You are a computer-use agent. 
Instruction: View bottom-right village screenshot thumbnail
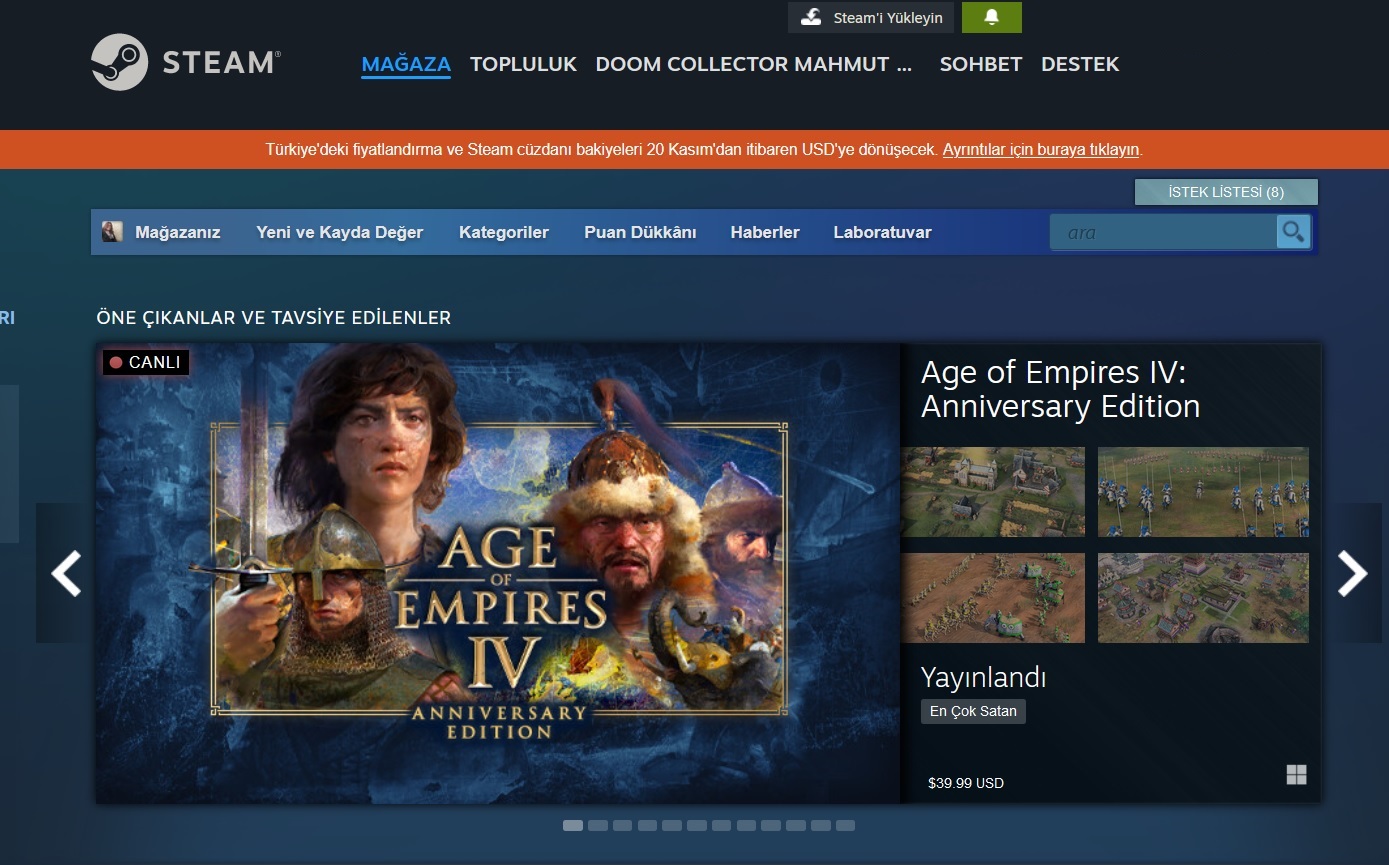click(x=1203, y=598)
